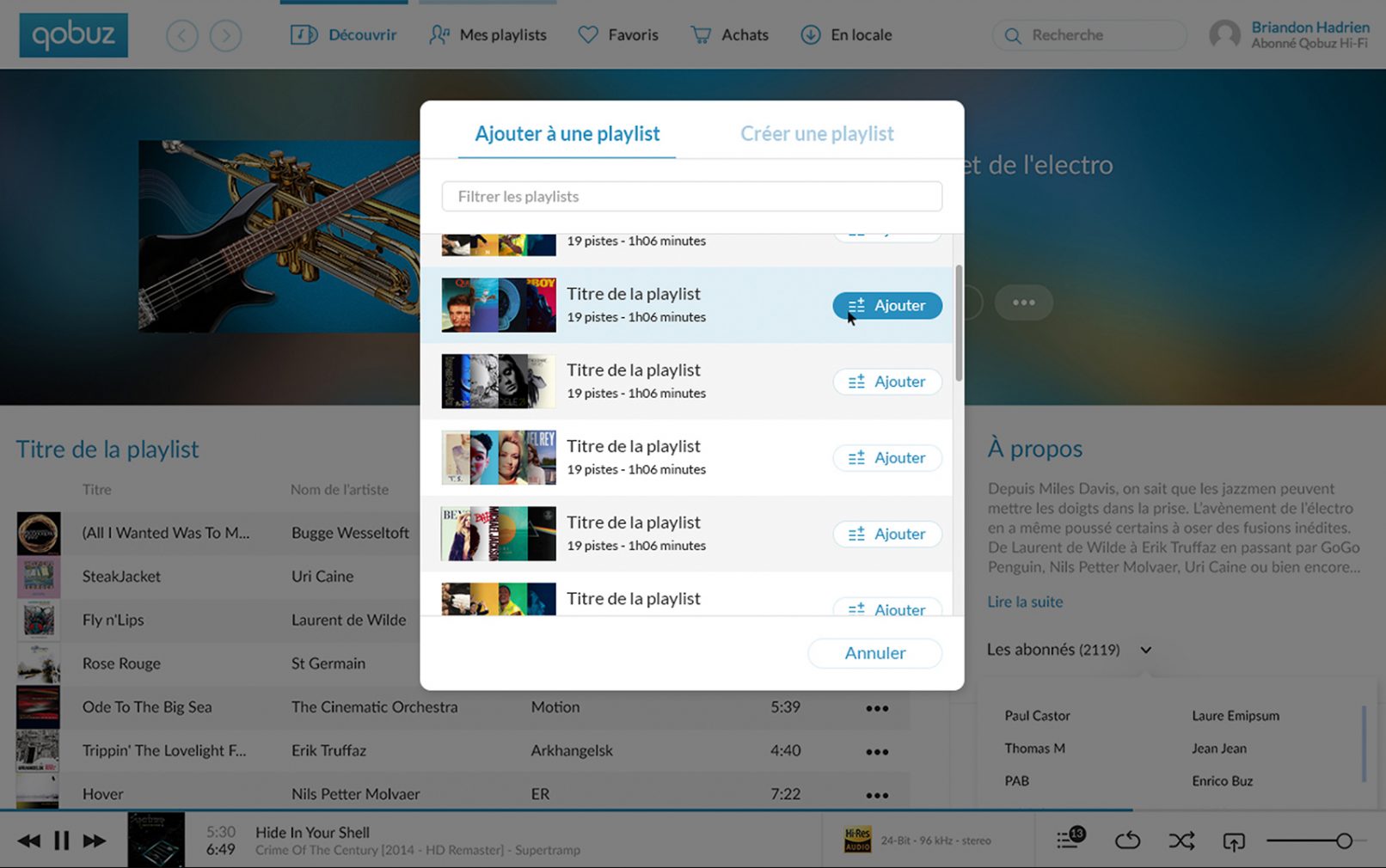Open the Favoris menu
Screen dimensions: 1386x868
pos(618,35)
